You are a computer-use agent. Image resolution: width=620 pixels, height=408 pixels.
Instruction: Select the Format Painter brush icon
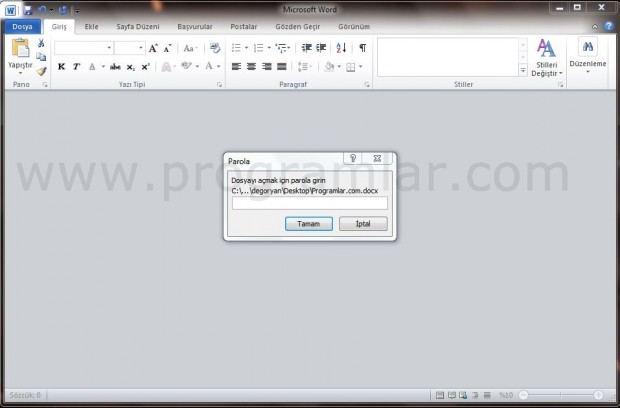41,71
